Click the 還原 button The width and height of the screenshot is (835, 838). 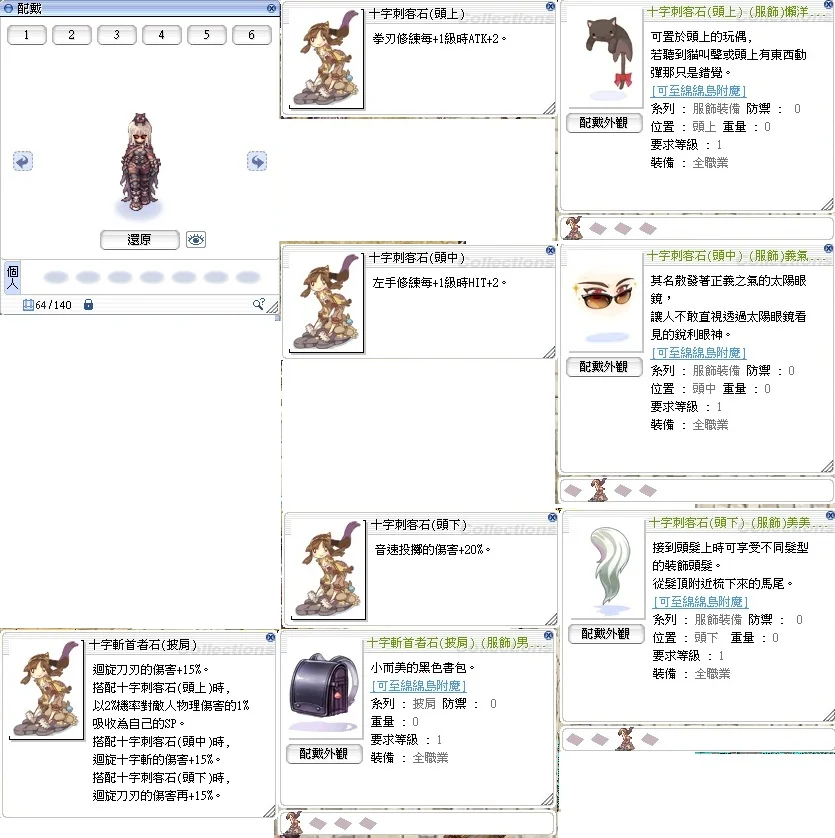[140, 239]
